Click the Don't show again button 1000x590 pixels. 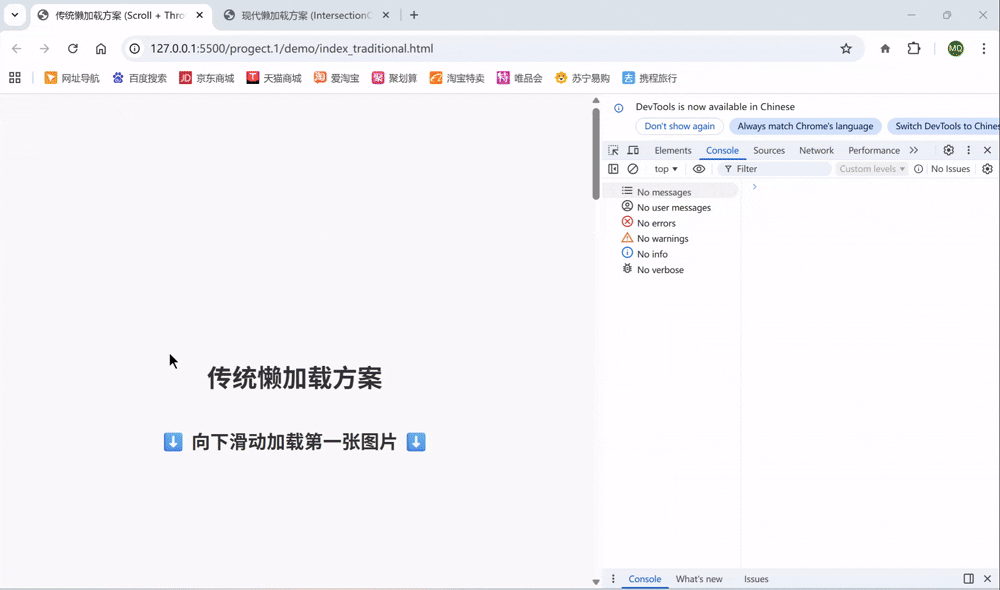coord(679,126)
